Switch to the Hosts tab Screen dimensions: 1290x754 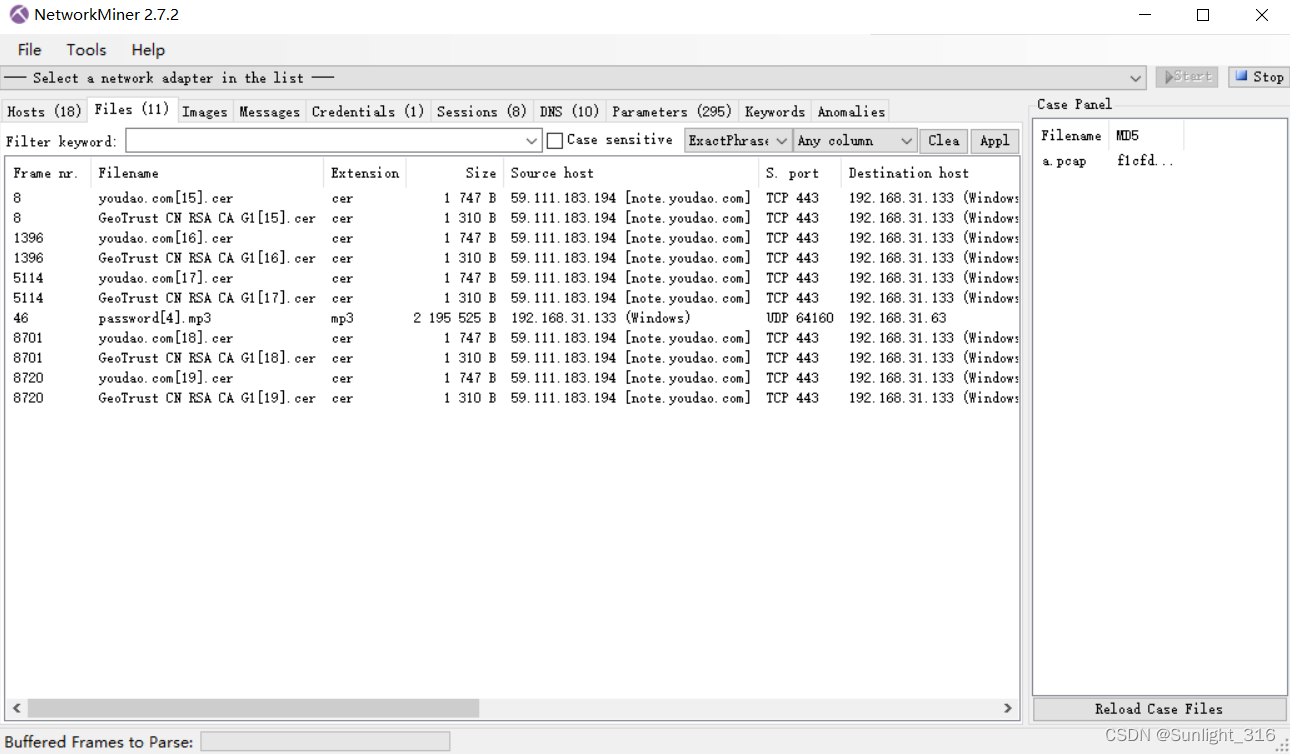(x=44, y=111)
